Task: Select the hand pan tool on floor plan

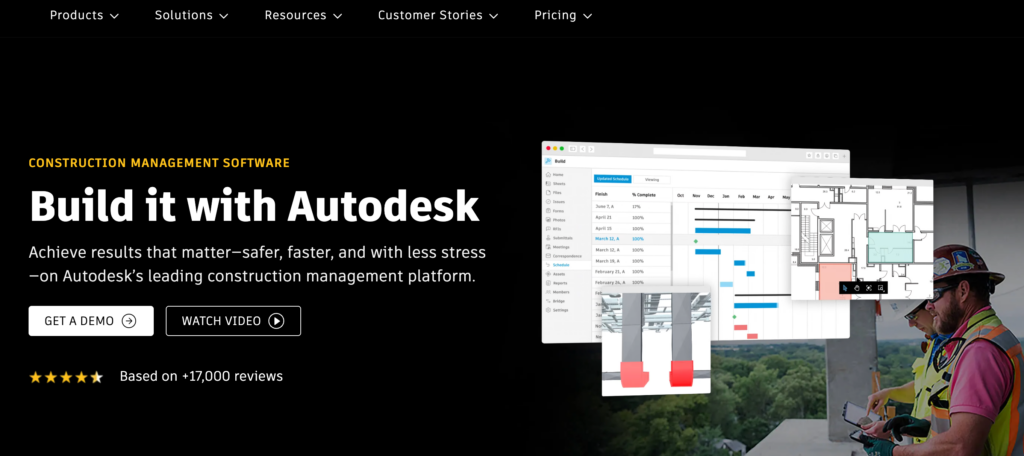Action: (857, 288)
